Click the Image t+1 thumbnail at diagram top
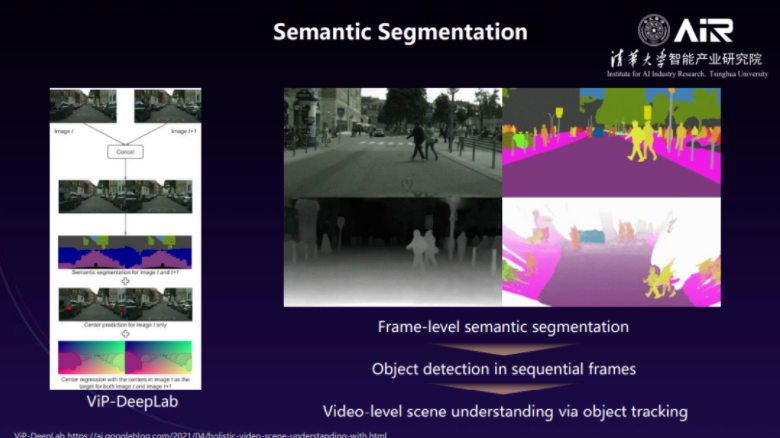This screenshot has width=780, height=438. pos(167,107)
